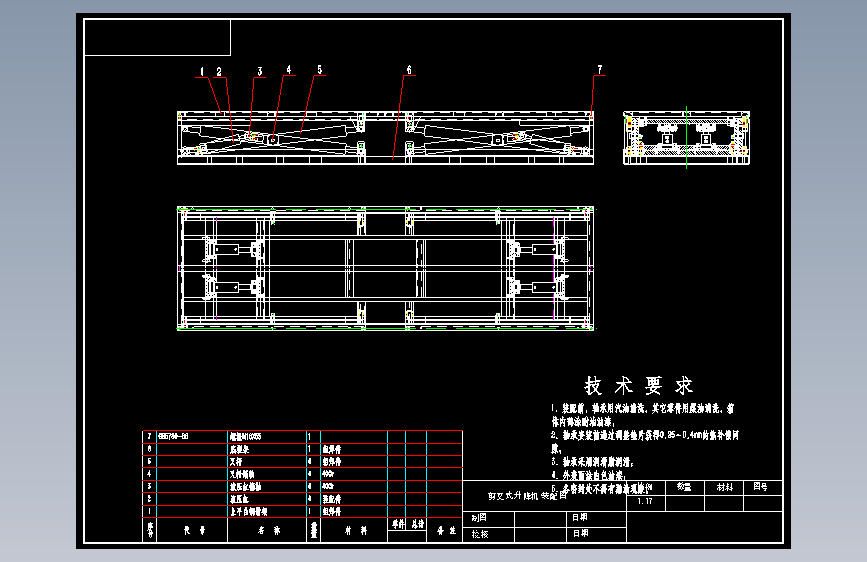This screenshot has width=867, height=562.
Task: Click 日期 label in the 制图 row
Action: coord(580,518)
